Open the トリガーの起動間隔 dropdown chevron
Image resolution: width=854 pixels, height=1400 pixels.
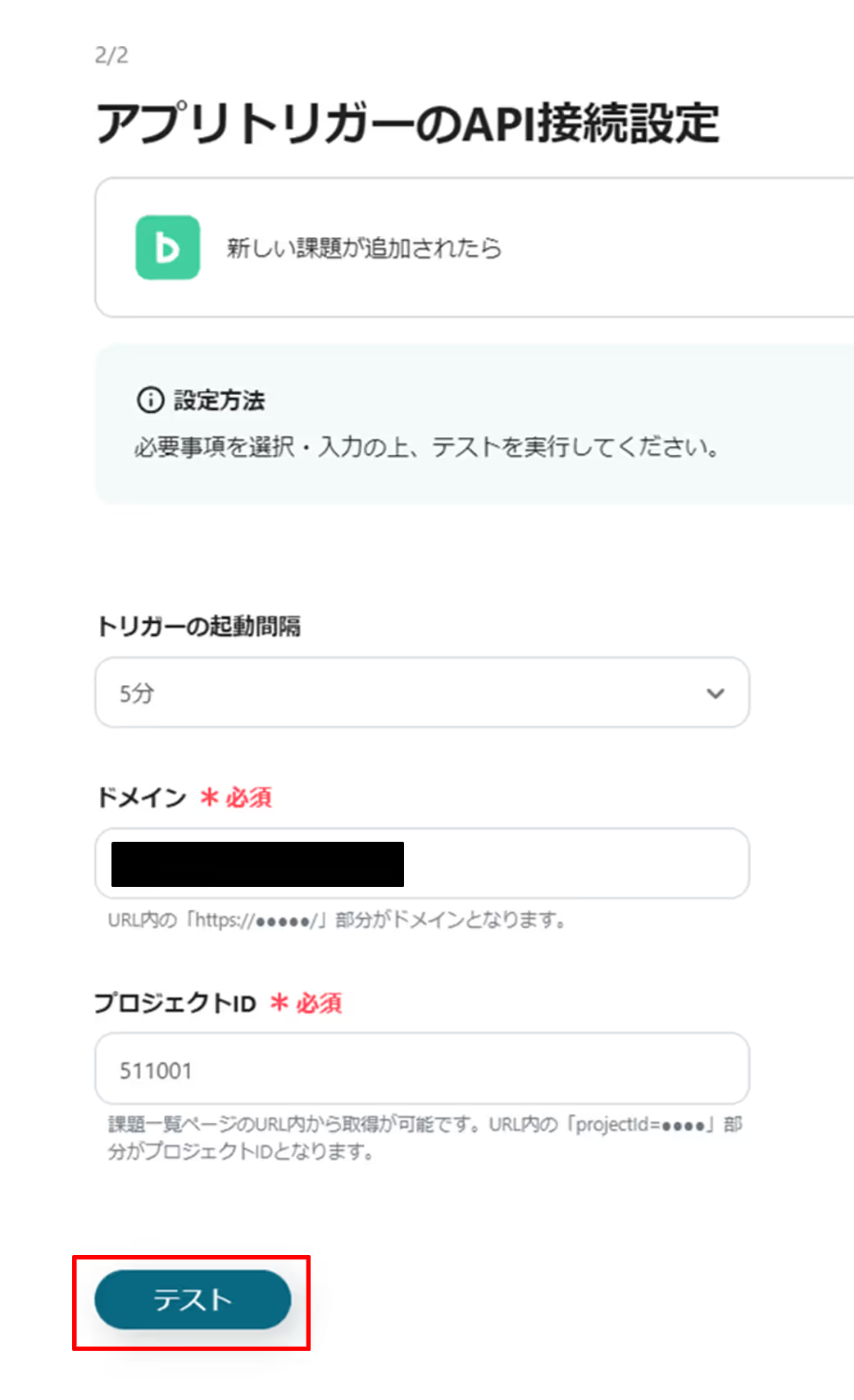[x=715, y=693]
